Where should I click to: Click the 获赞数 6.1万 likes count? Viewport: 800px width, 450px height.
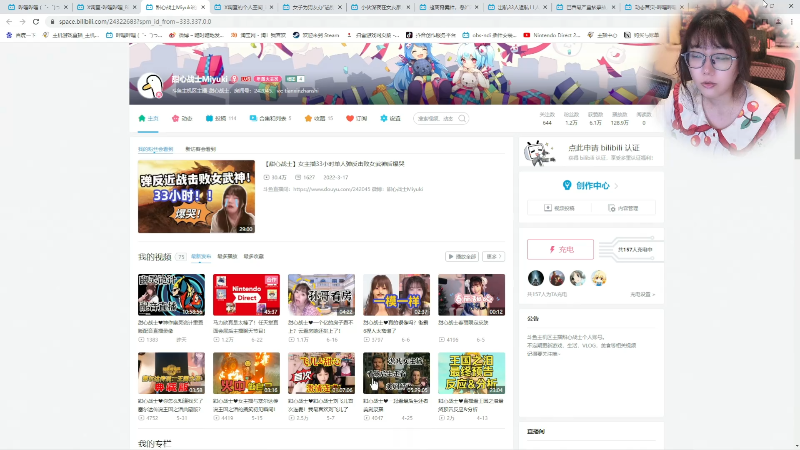(x=595, y=118)
